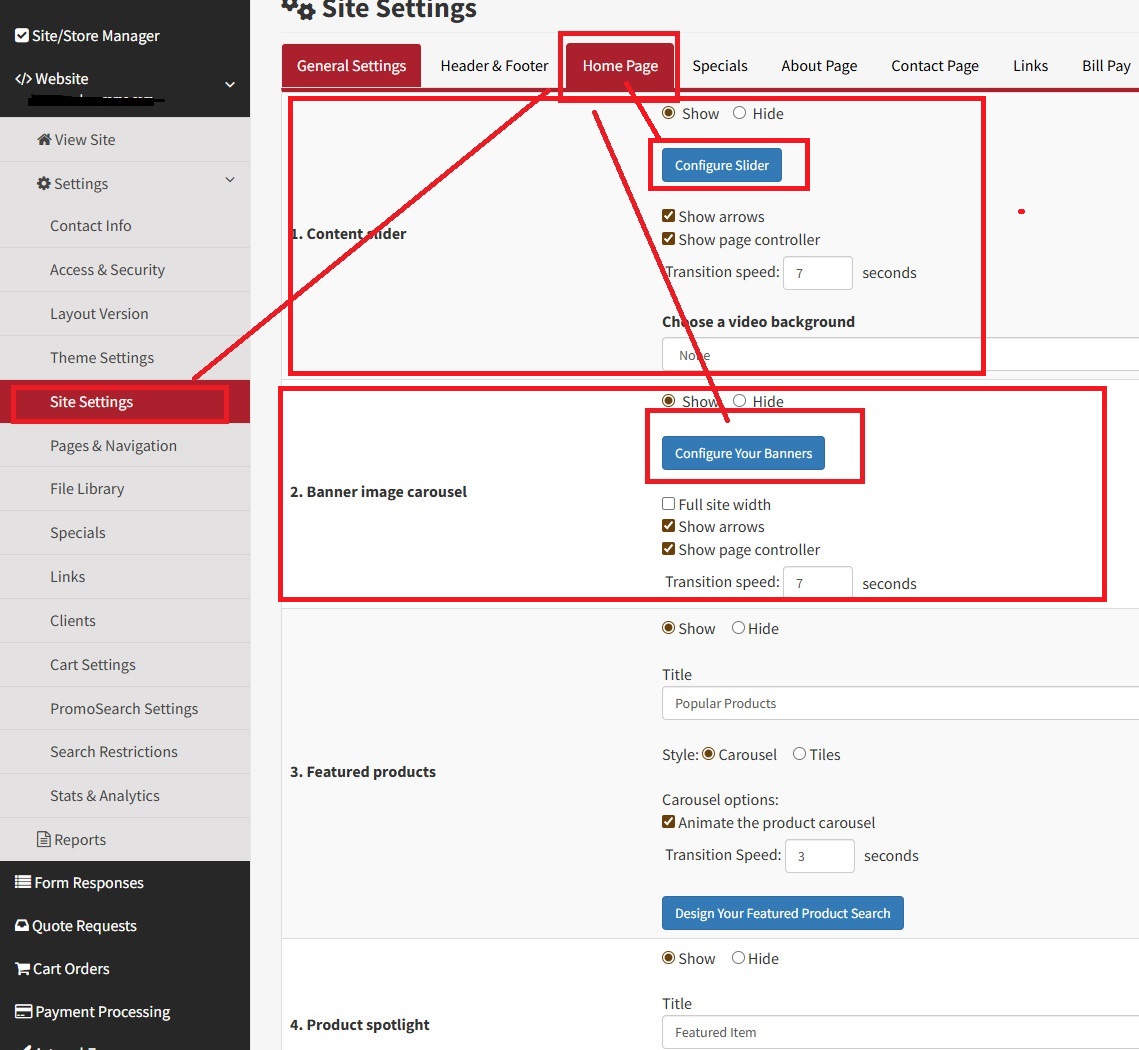Uncheck Animate the product carousel
This screenshot has height=1050, width=1139.
(x=669, y=822)
